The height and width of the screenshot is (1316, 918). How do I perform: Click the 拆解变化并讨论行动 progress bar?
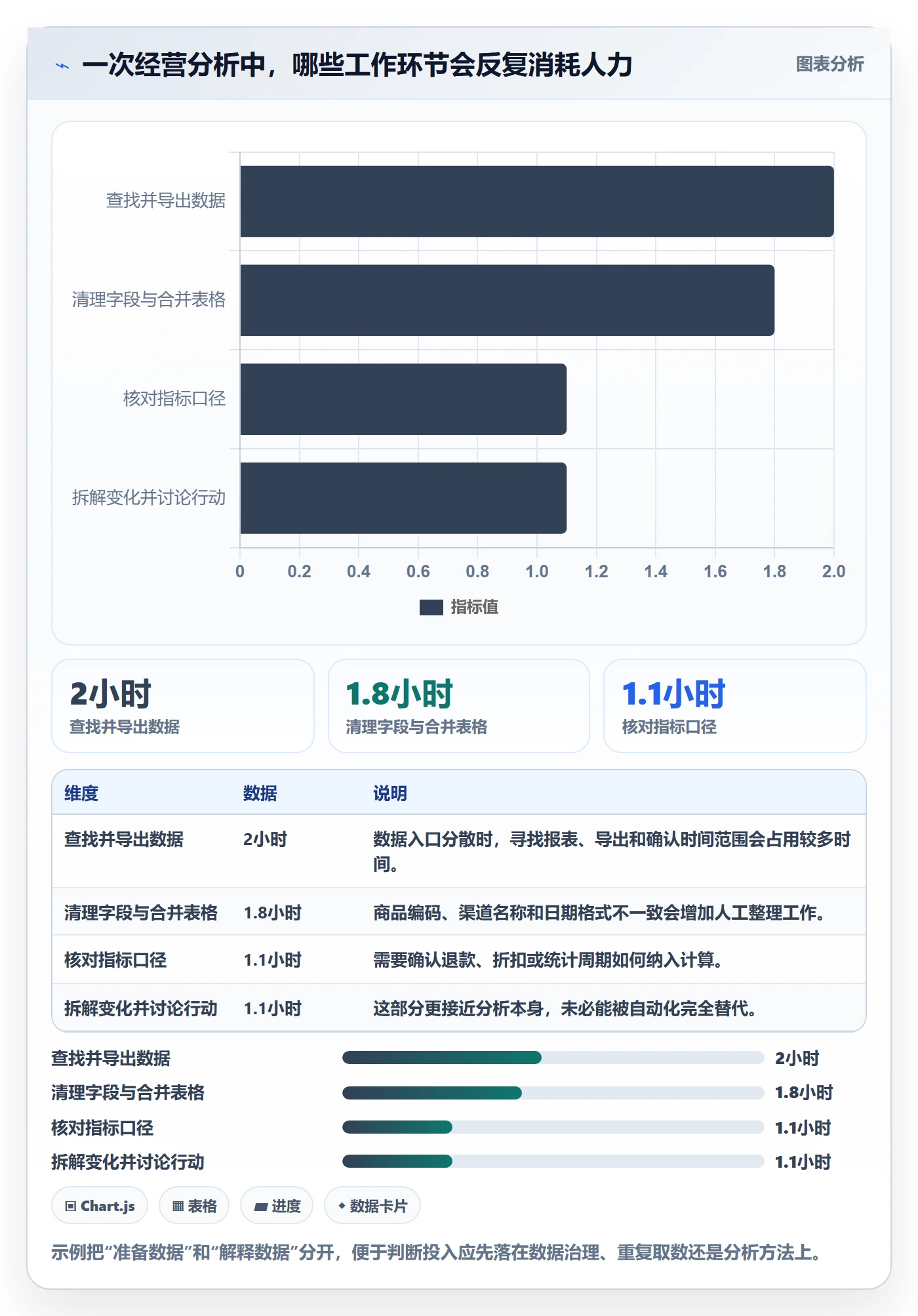coord(553,1161)
